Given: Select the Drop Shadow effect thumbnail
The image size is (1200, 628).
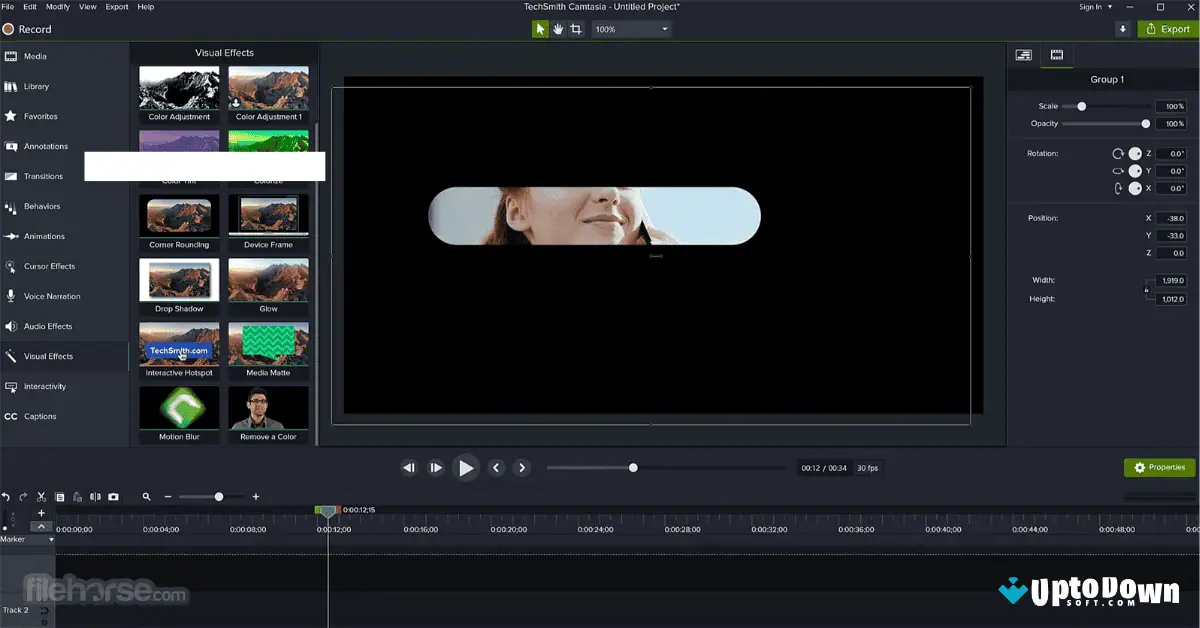Looking at the screenshot, I should pos(178,282).
